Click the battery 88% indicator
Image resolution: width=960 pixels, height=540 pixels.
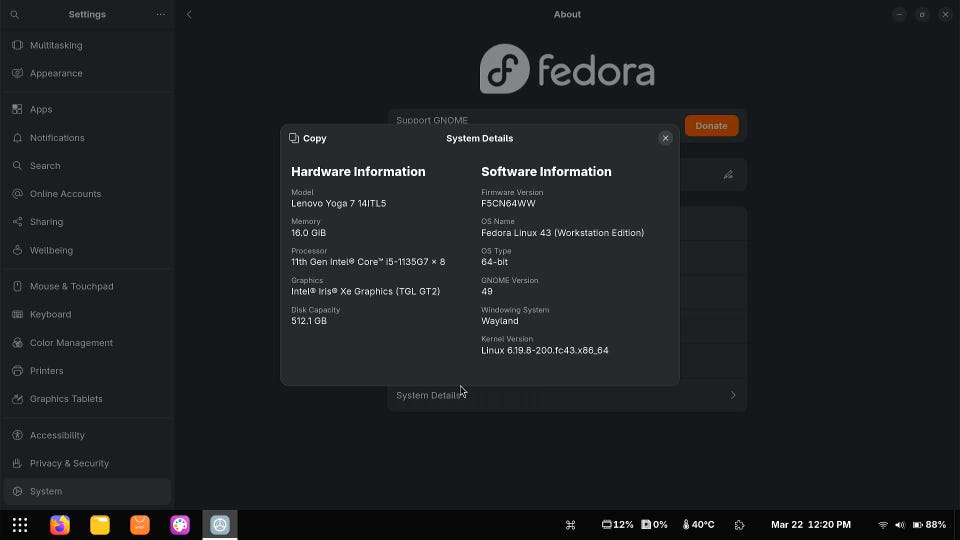(x=929, y=525)
